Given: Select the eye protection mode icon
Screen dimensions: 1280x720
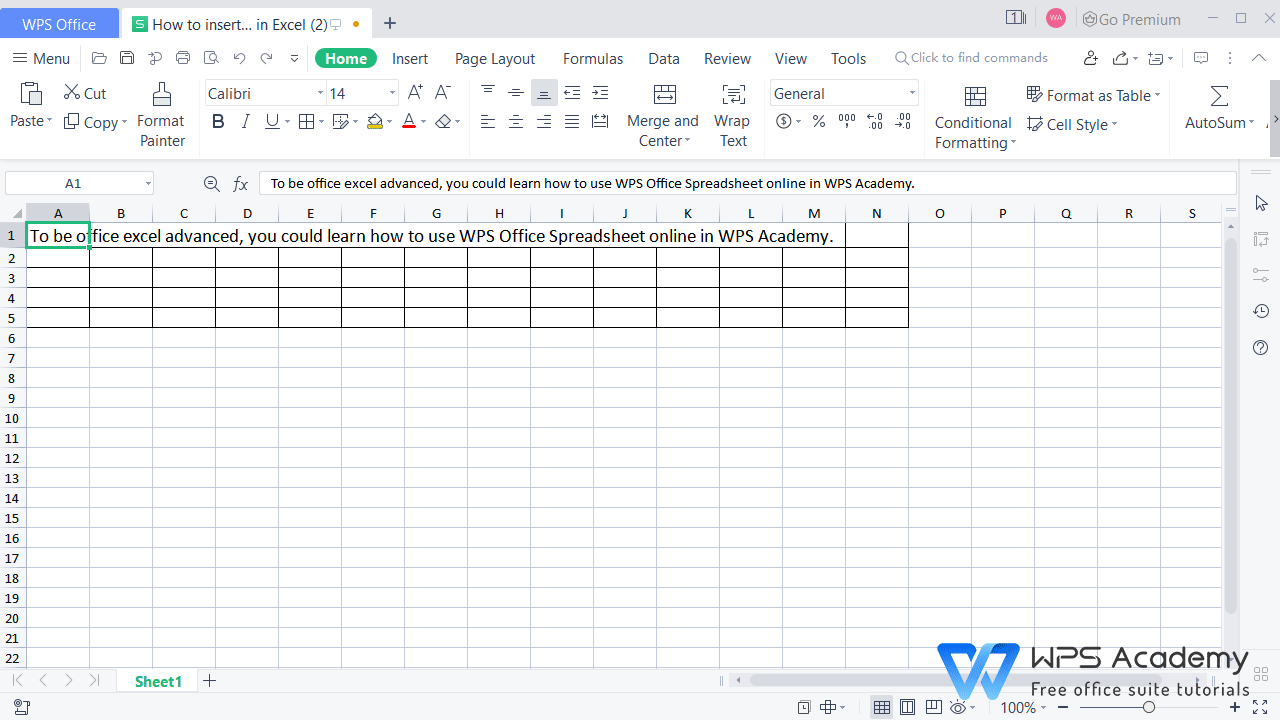Looking at the screenshot, I should [956, 707].
